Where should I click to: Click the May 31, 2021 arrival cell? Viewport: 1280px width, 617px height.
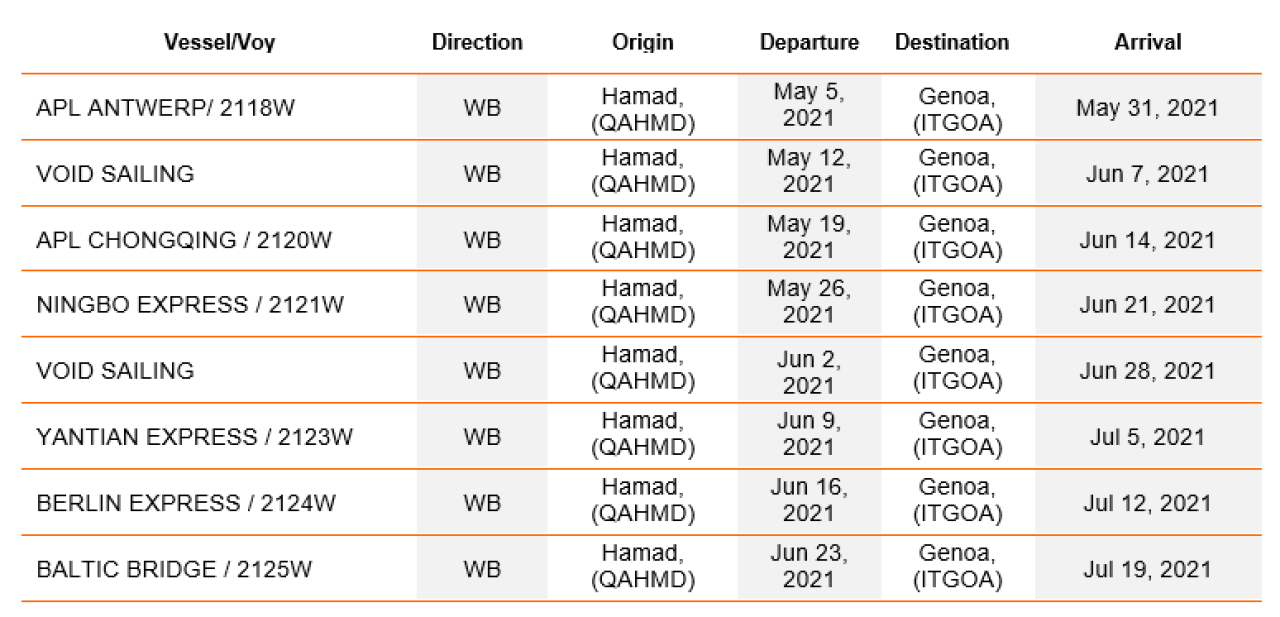[1148, 108]
